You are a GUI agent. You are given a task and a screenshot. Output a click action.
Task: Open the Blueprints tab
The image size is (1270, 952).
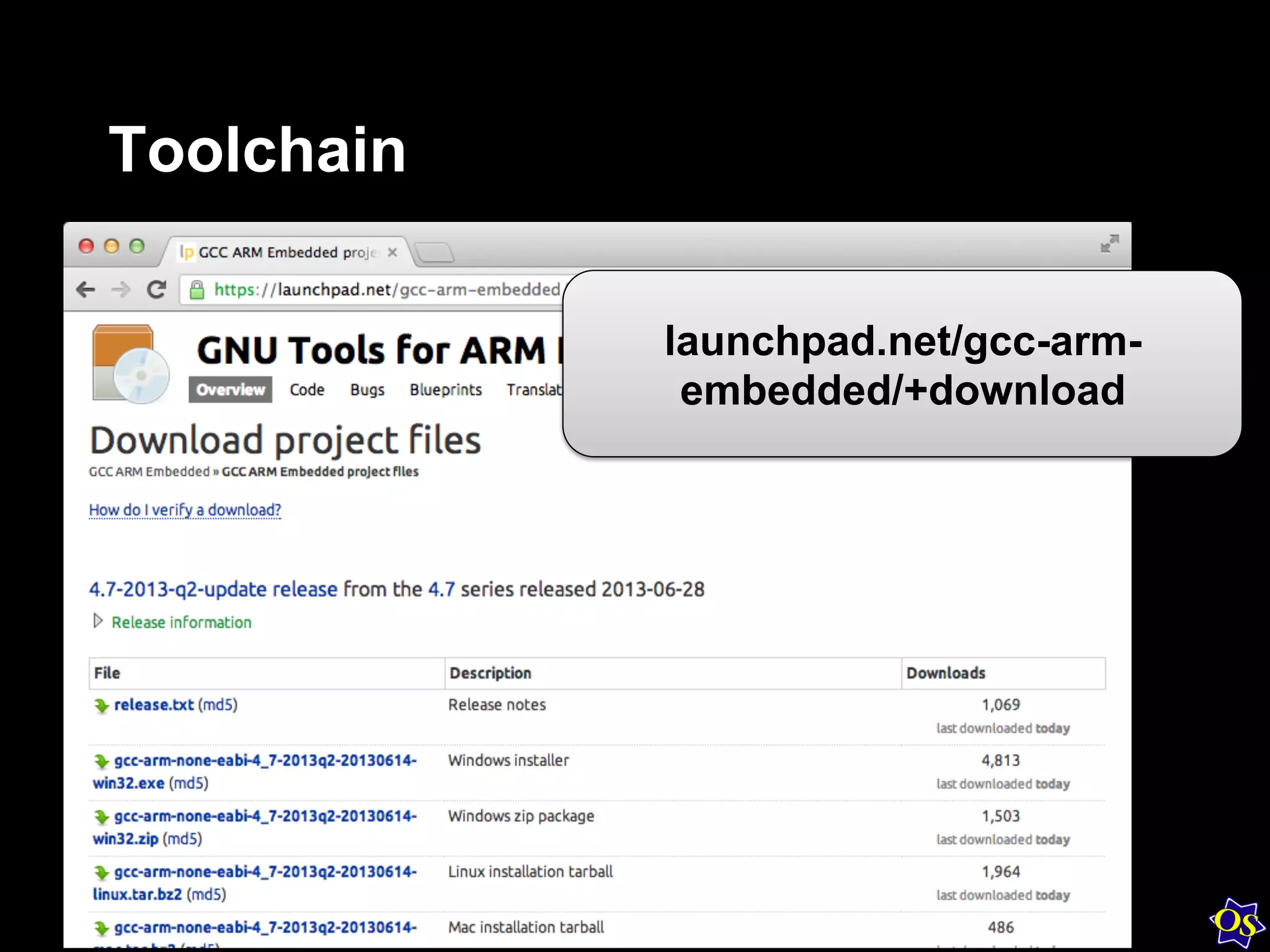[x=445, y=390]
